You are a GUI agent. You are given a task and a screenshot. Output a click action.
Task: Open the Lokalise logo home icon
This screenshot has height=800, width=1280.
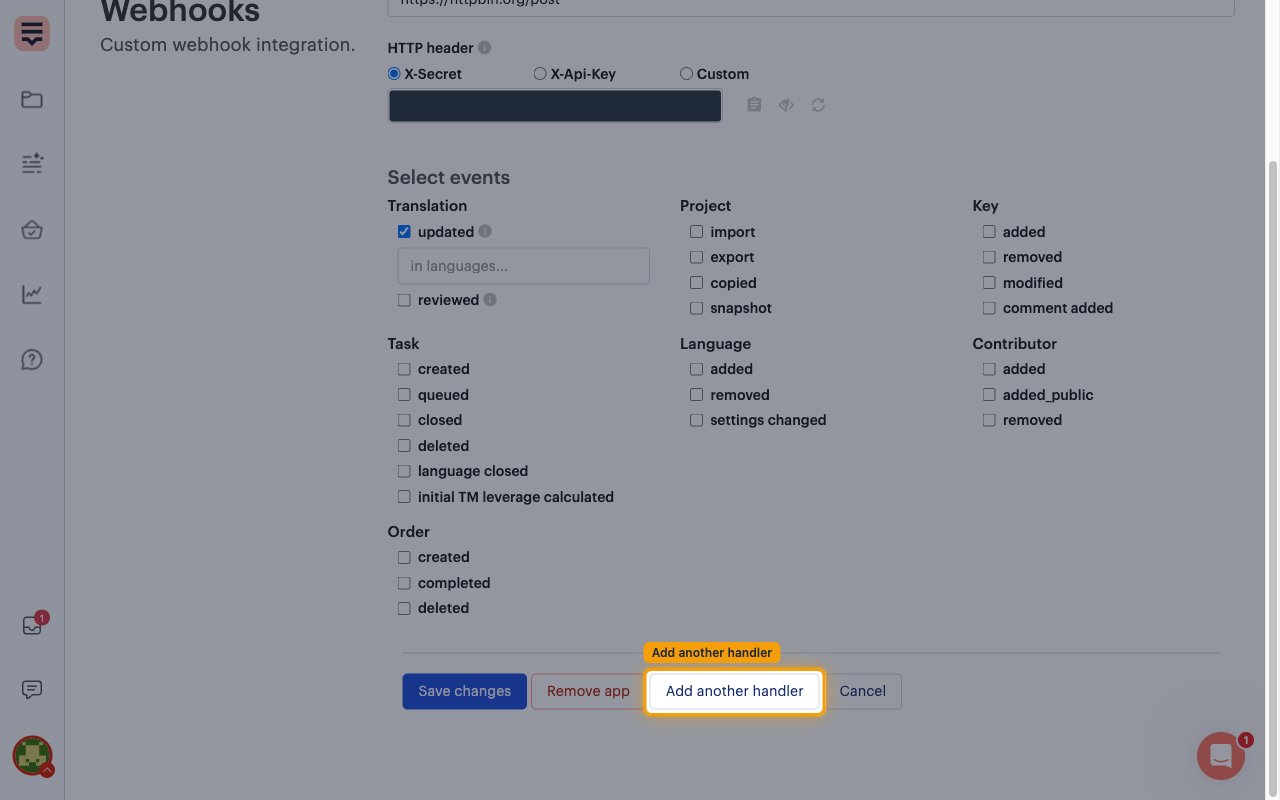click(x=32, y=34)
